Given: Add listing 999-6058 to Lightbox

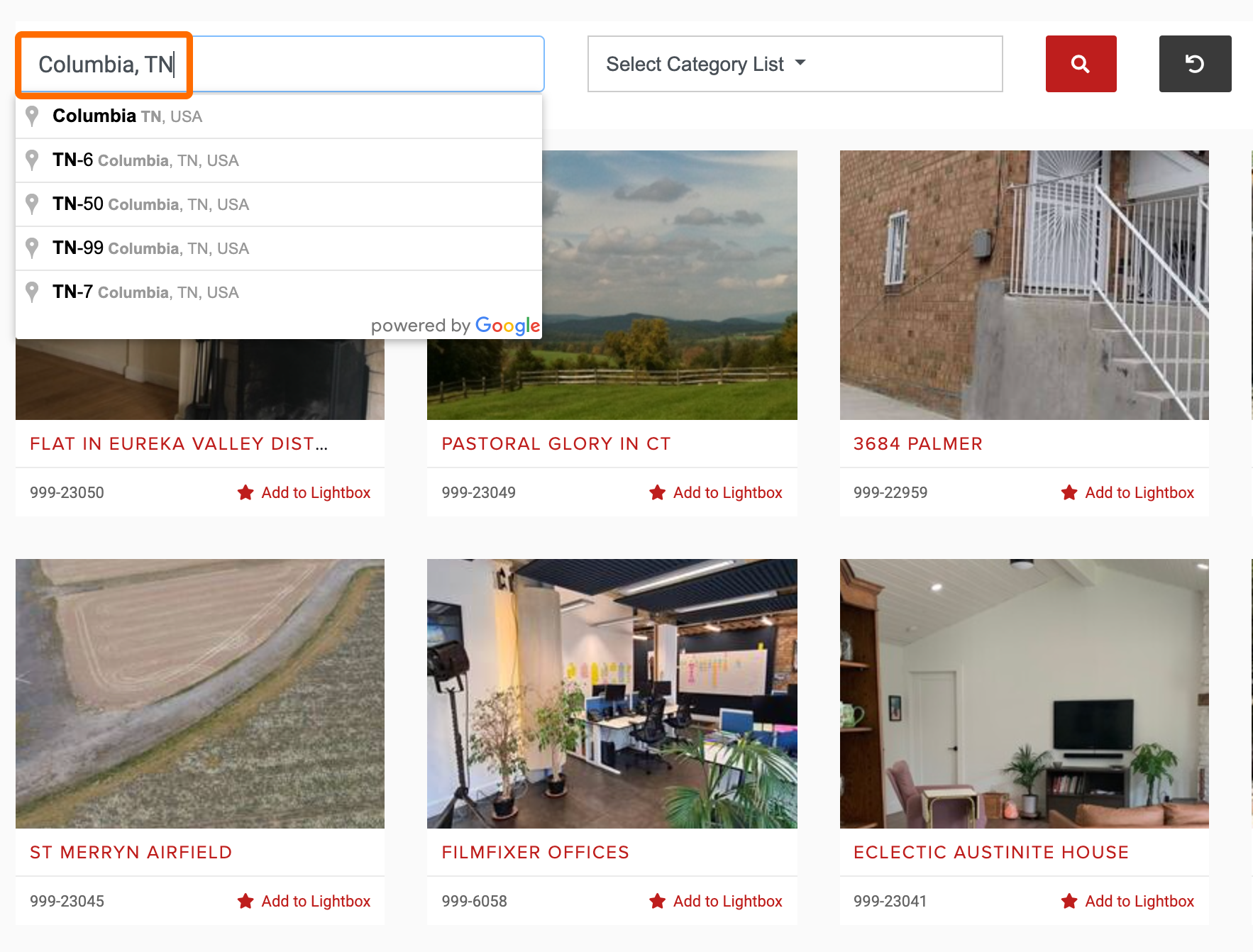Looking at the screenshot, I should [x=715, y=901].
